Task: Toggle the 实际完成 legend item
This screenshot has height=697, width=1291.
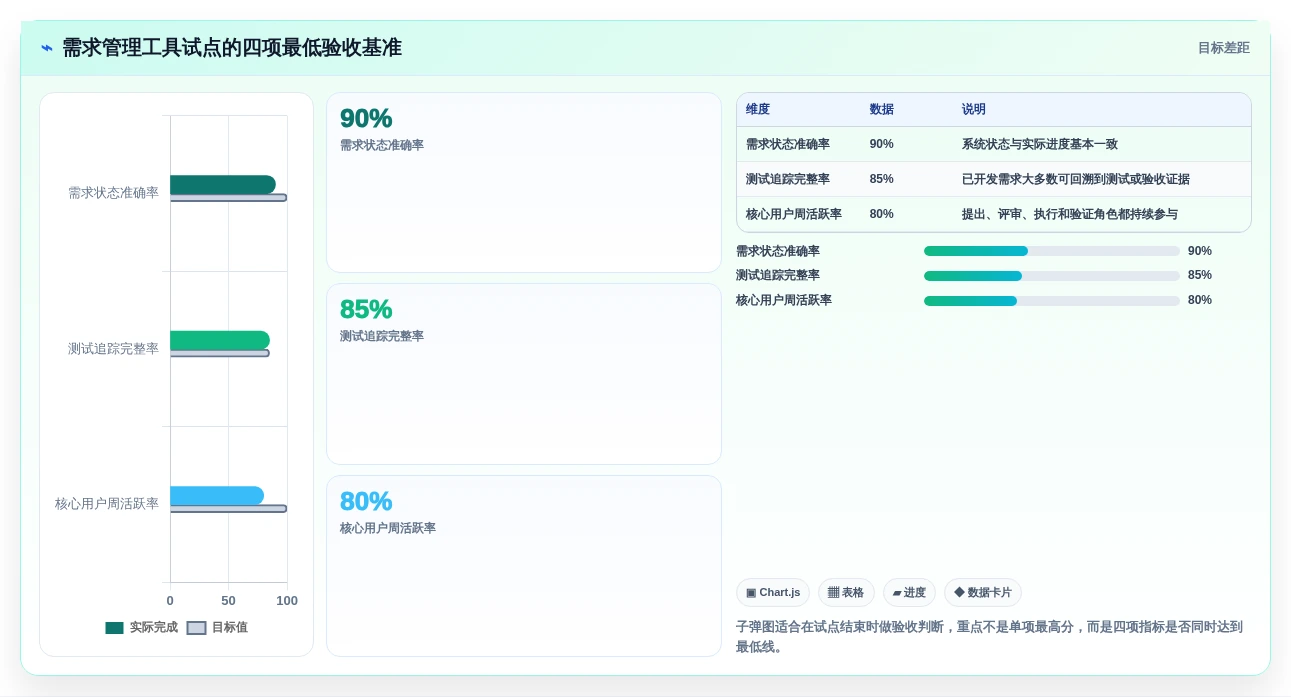Action: (142, 628)
